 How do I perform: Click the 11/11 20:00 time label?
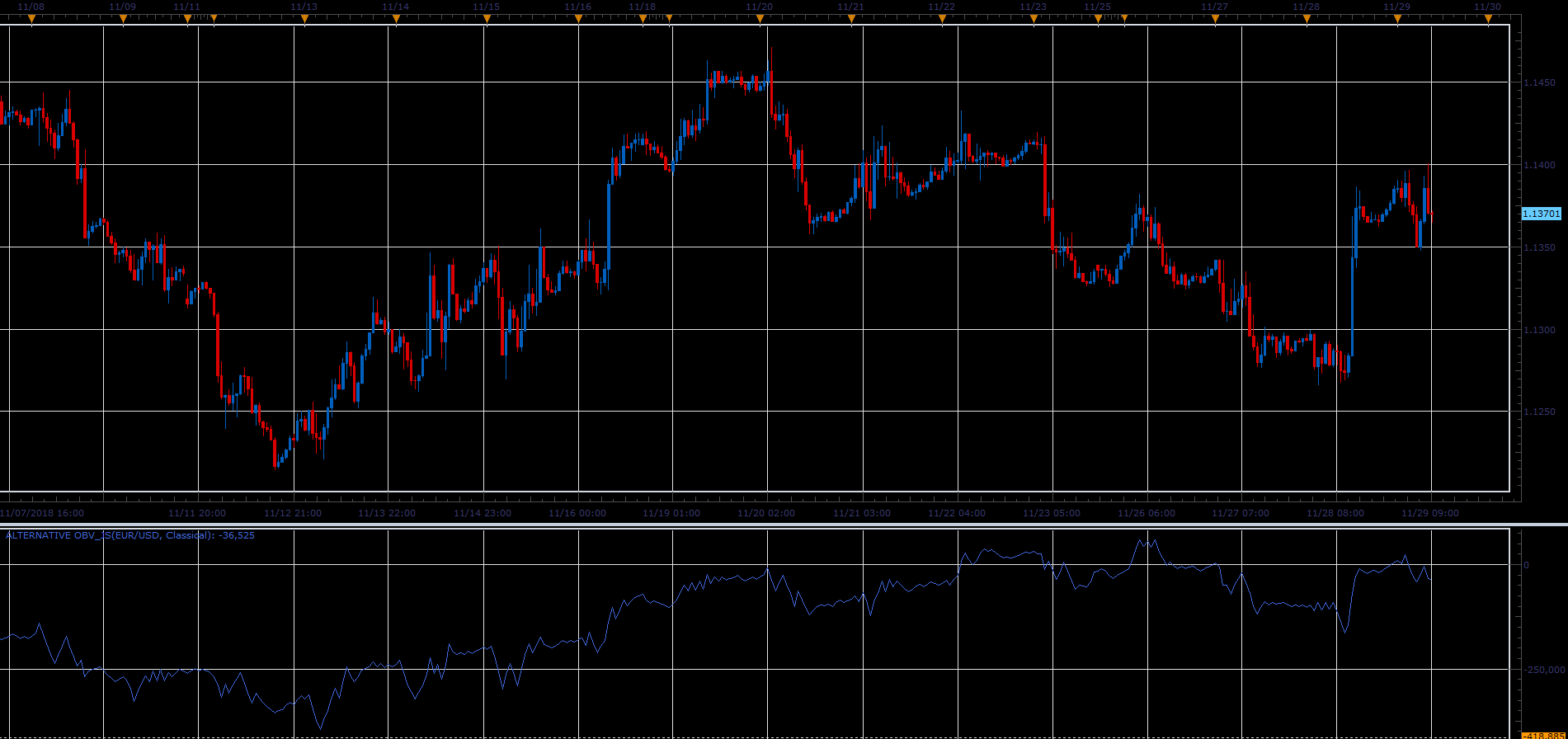click(197, 513)
